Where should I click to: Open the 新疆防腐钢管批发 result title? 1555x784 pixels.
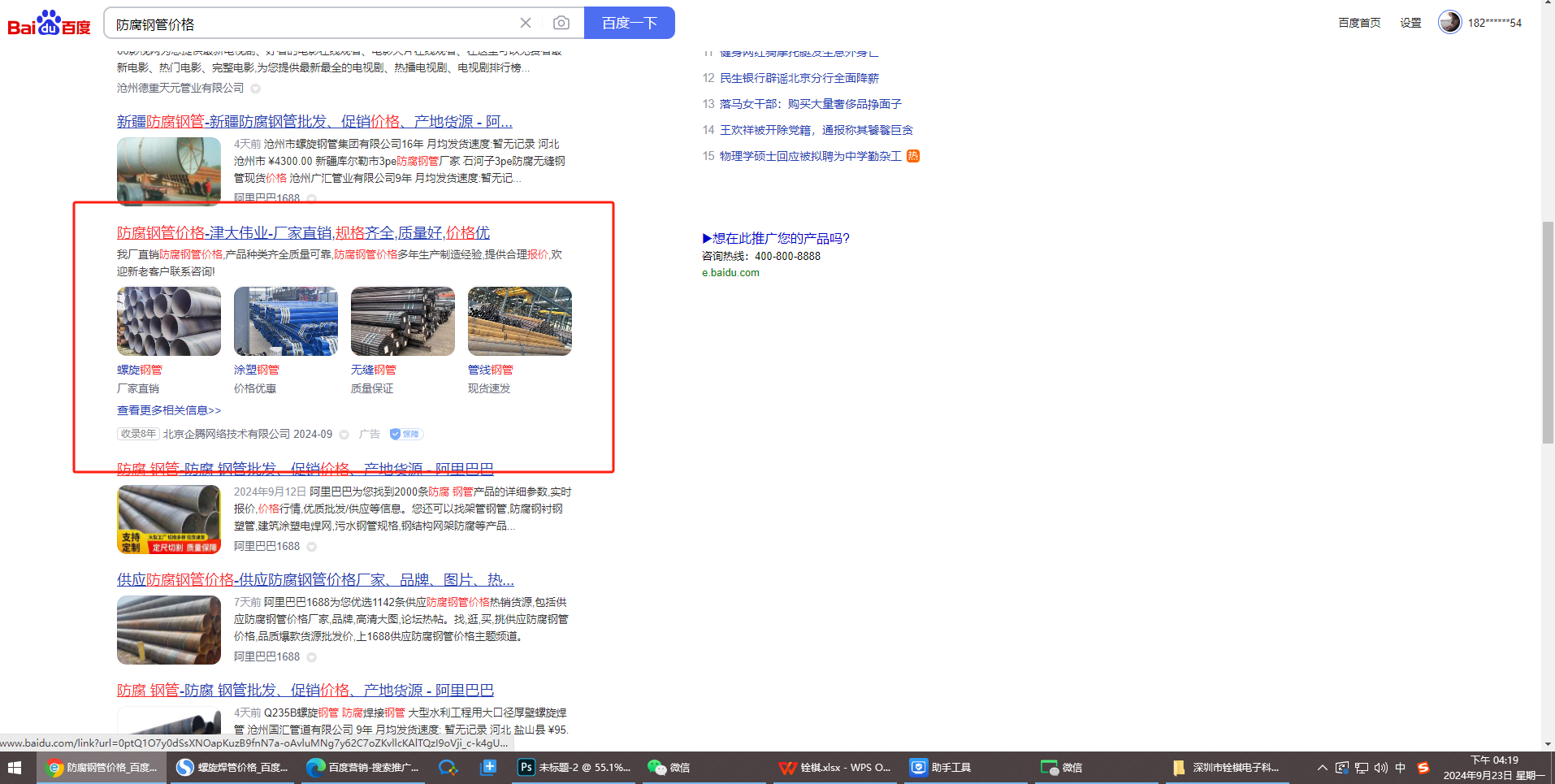pos(314,121)
